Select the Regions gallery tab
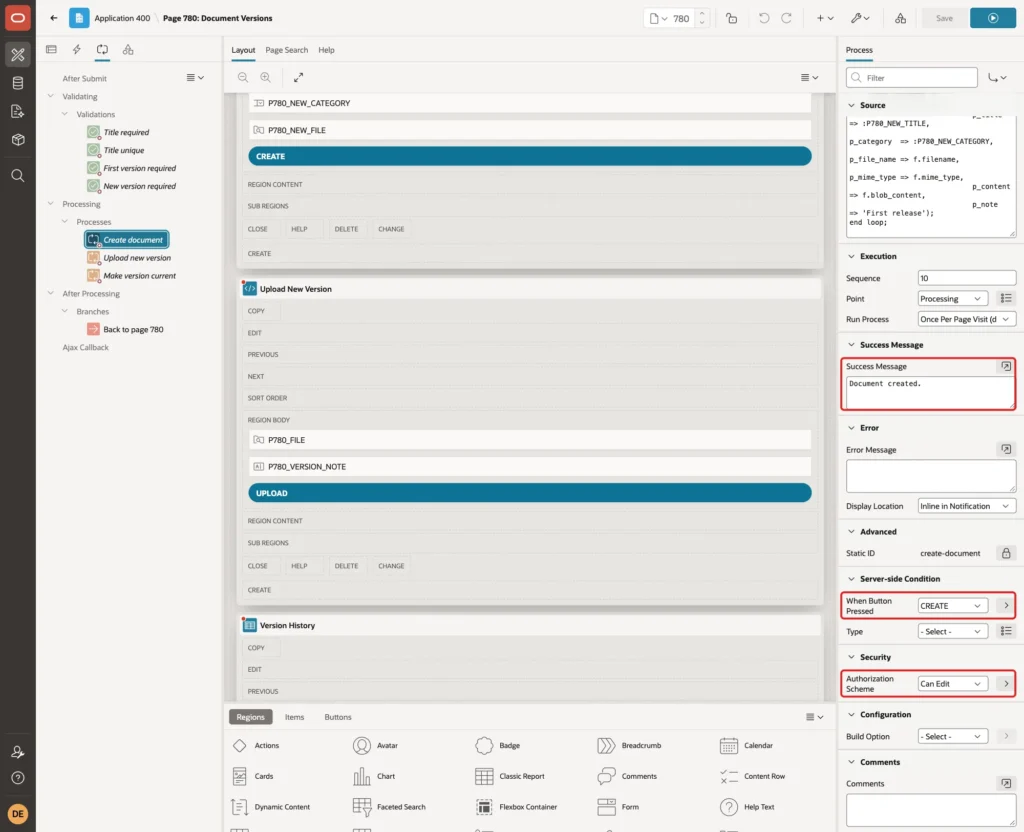This screenshot has height=832, width=1024. point(250,716)
